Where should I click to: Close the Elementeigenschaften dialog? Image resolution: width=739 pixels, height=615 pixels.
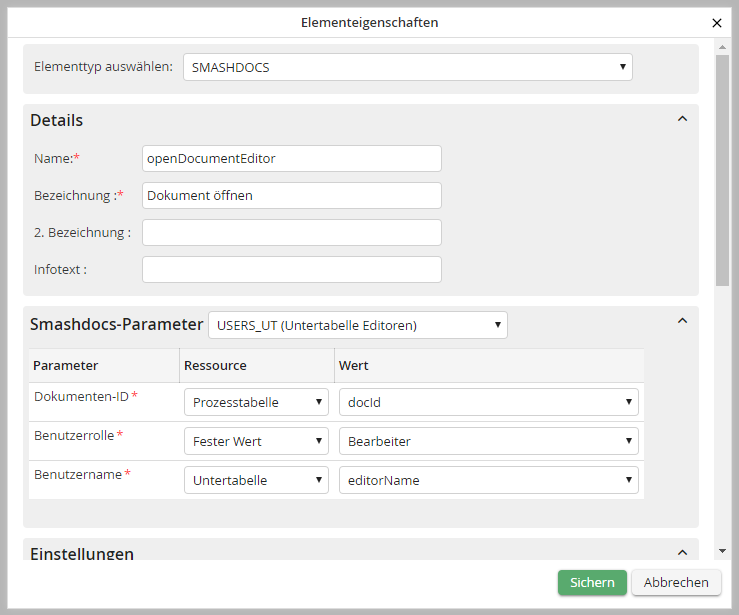716,22
